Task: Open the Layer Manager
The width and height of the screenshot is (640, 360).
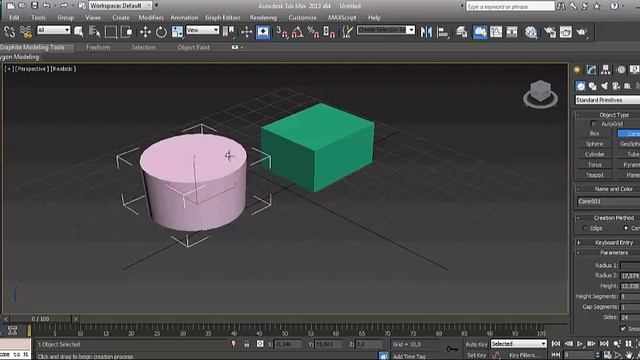Action: 462,32
